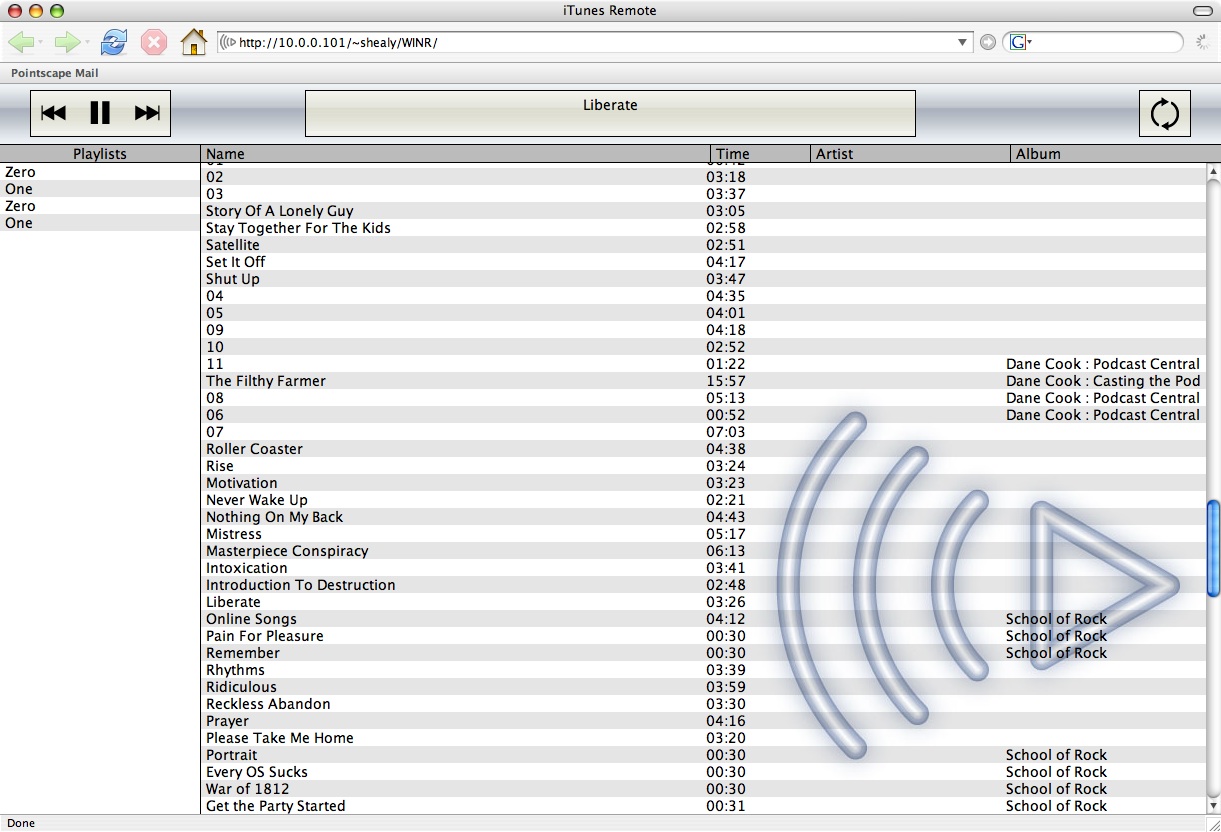Click the circular refresh library icon
The image size is (1221, 832).
click(x=1164, y=113)
